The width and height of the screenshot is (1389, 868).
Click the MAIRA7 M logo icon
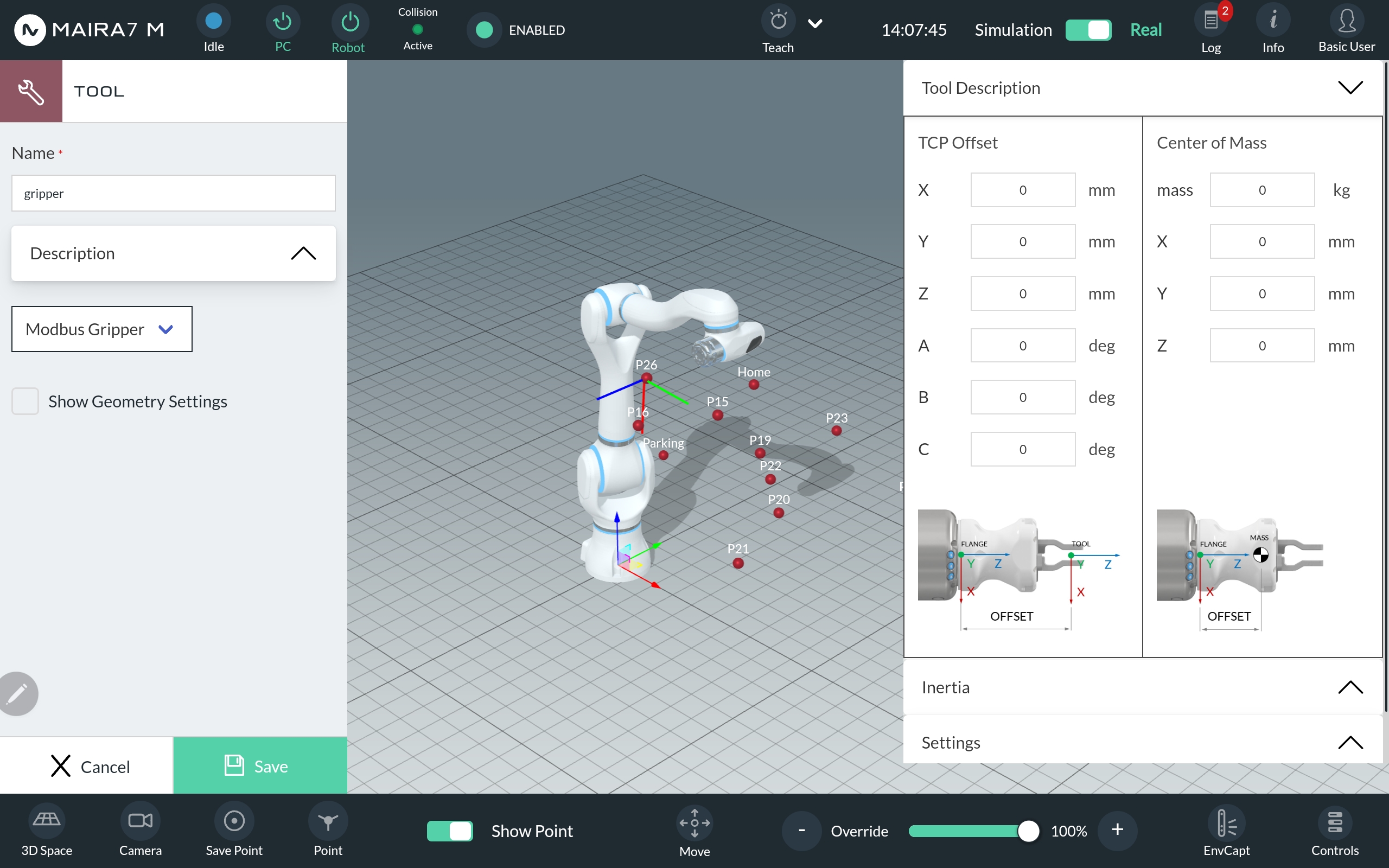[x=30, y=30]
